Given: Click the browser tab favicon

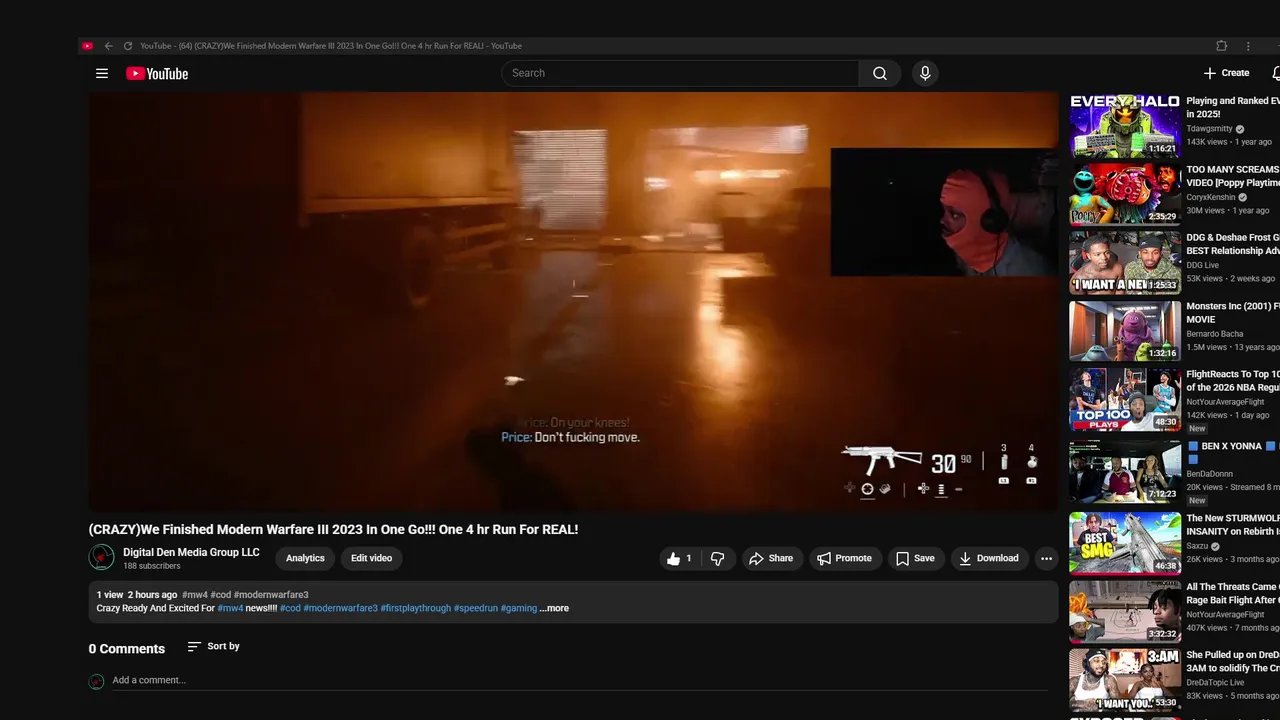Looking at the screenshot, I should coord(88,46).
